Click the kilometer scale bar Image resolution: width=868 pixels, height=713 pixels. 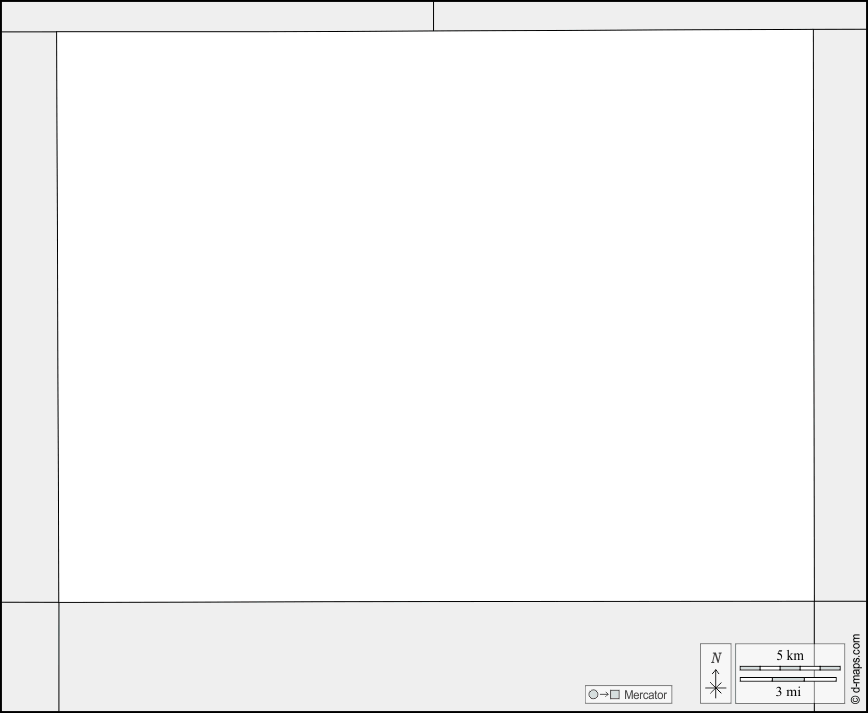pyautogui.click(x=790, y=668)
